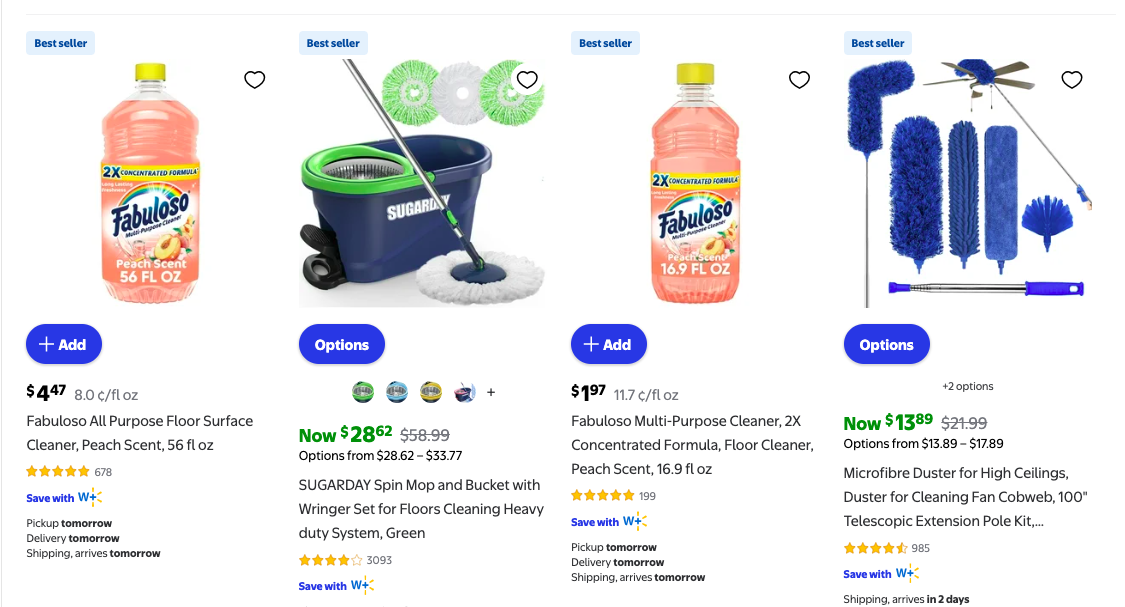Click Walmart+ logo under Microfibre Duster
Image resolution: width=1125 pixels, height=607 pixels.
pos(906,574)
